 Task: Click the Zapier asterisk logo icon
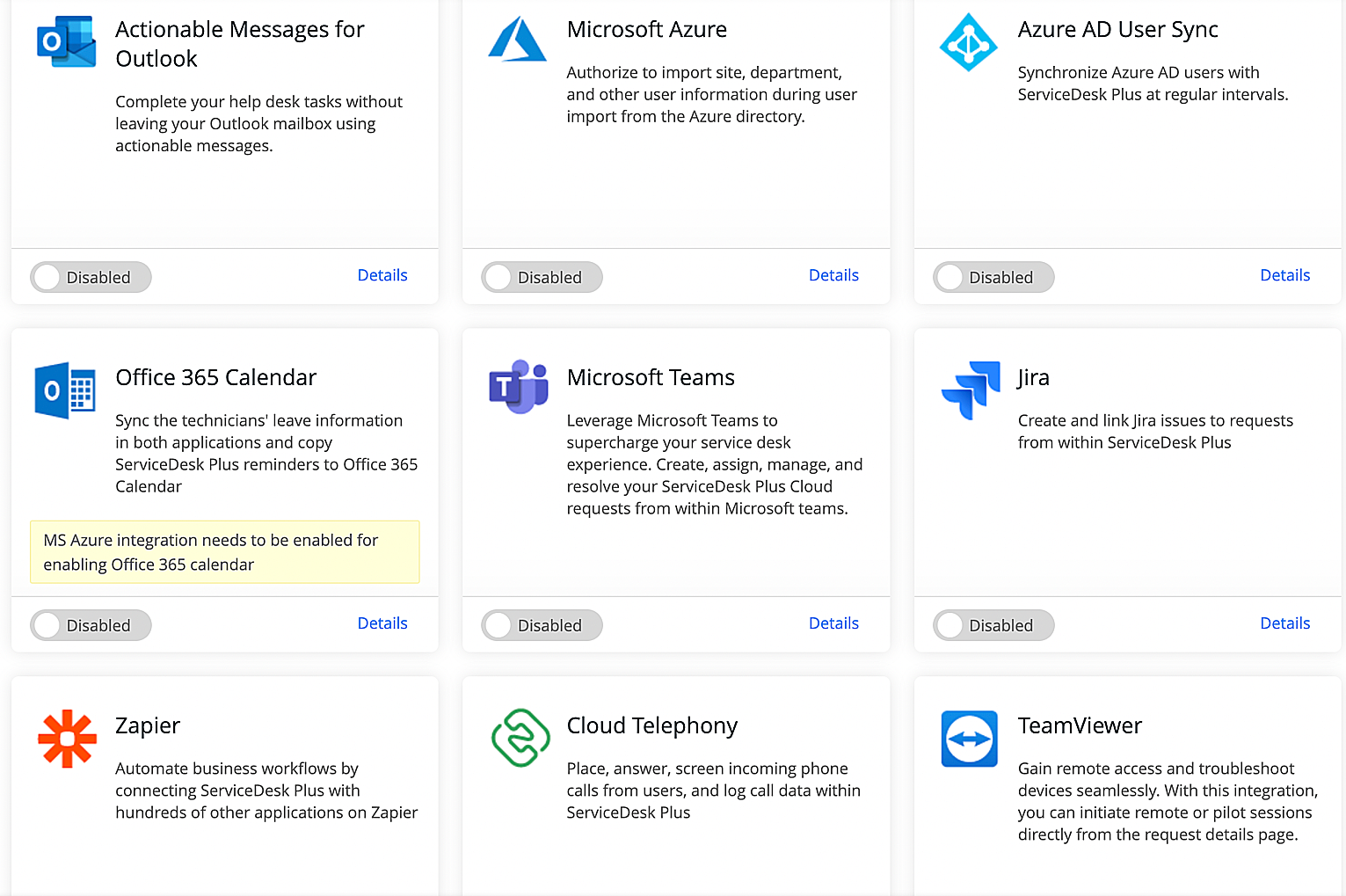click(x=67, y=739)
